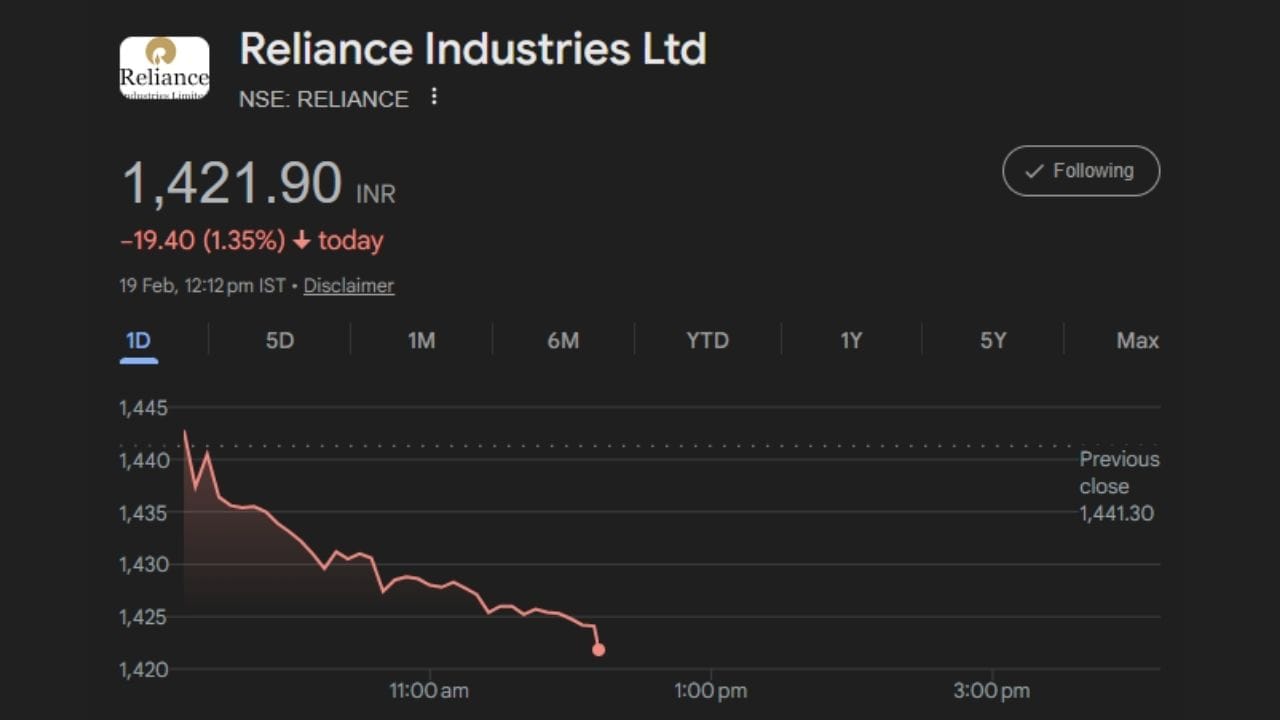Image resolution: width=1280 pixels, height=720 pixels.
Task: Click the 1,421.90 price value
Action: click(x=232, y=185)
